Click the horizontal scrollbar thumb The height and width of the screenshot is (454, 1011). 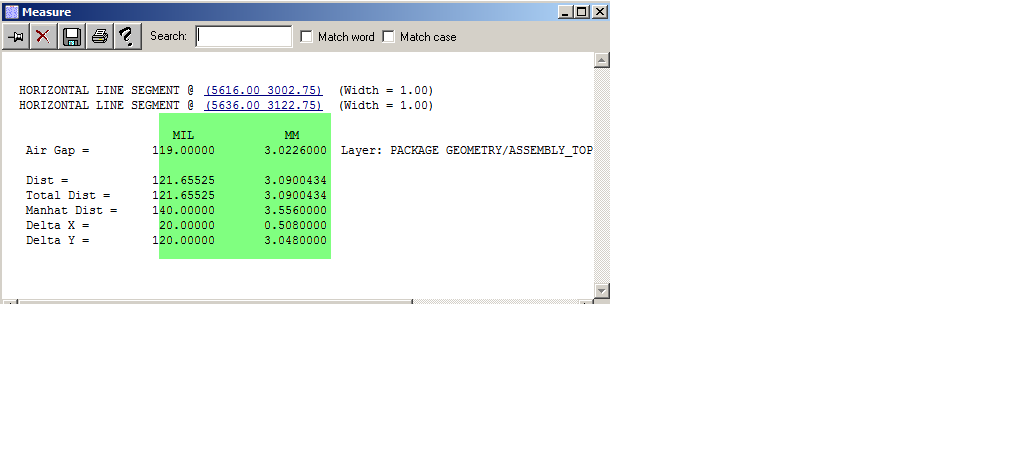pos(215,301)
